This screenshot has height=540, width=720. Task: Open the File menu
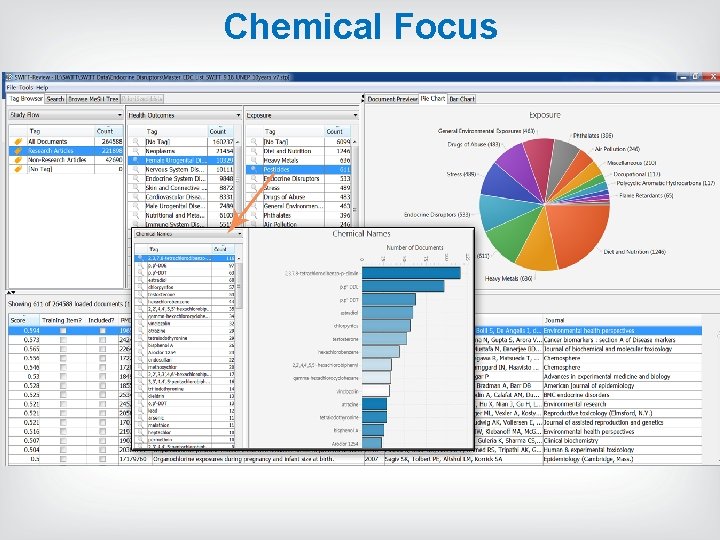click(x=11, y=87)
